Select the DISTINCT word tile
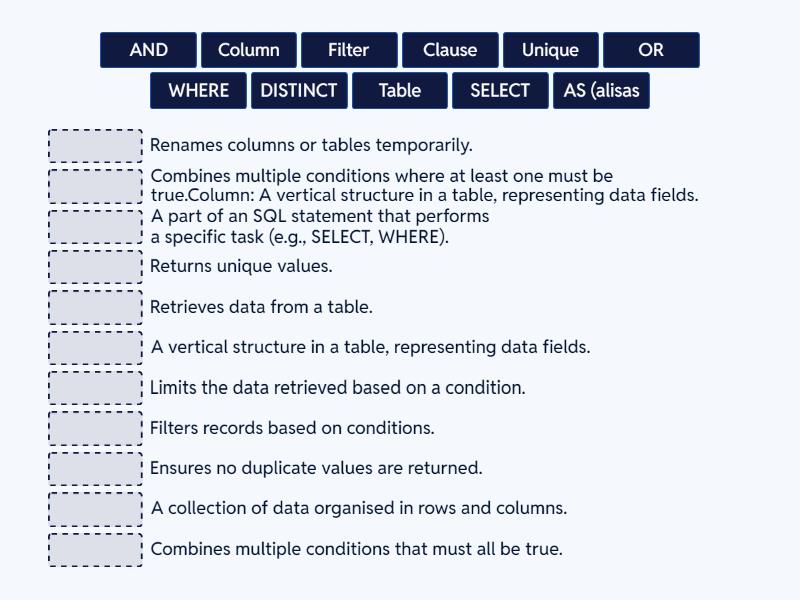The image size is (800, 600). (x=299, y=90)
